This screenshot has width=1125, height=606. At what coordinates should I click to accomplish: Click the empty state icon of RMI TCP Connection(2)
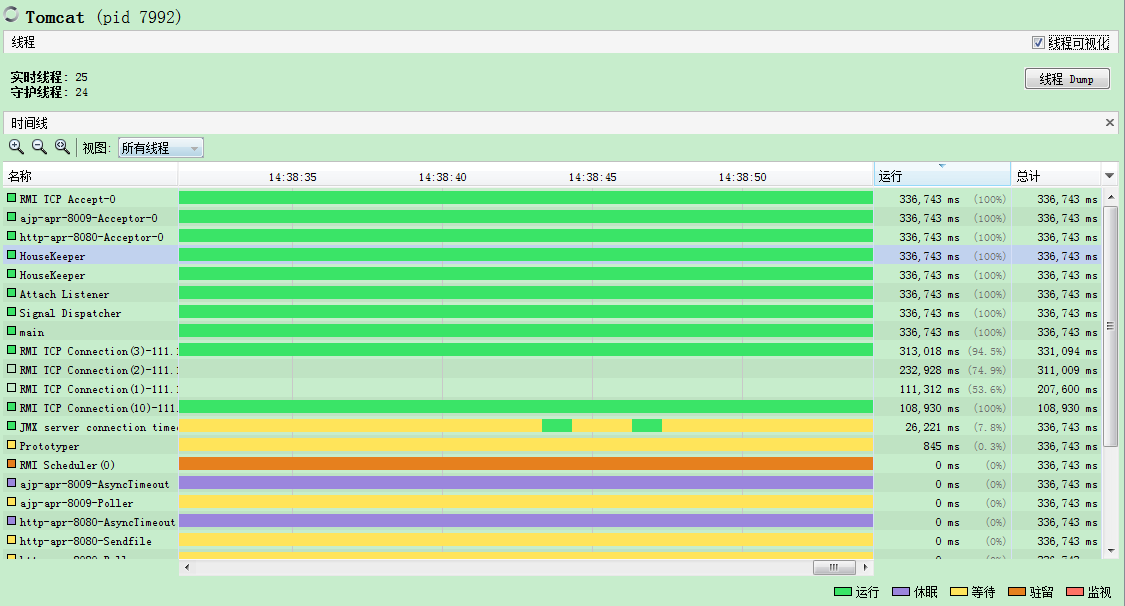[11, 369]
